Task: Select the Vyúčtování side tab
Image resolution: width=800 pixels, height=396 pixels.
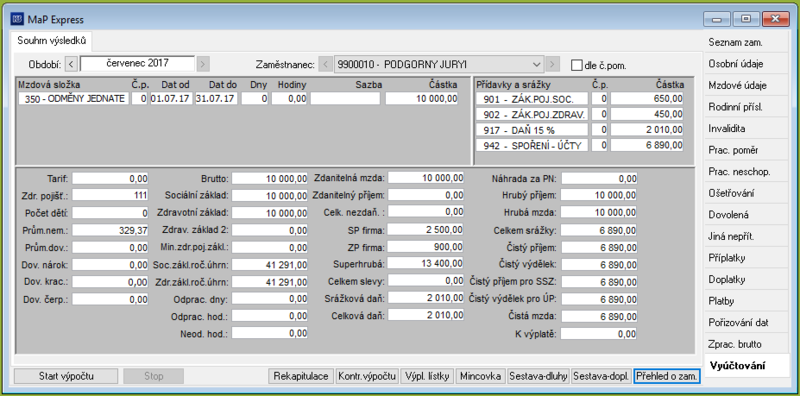Action: (746, 365)
